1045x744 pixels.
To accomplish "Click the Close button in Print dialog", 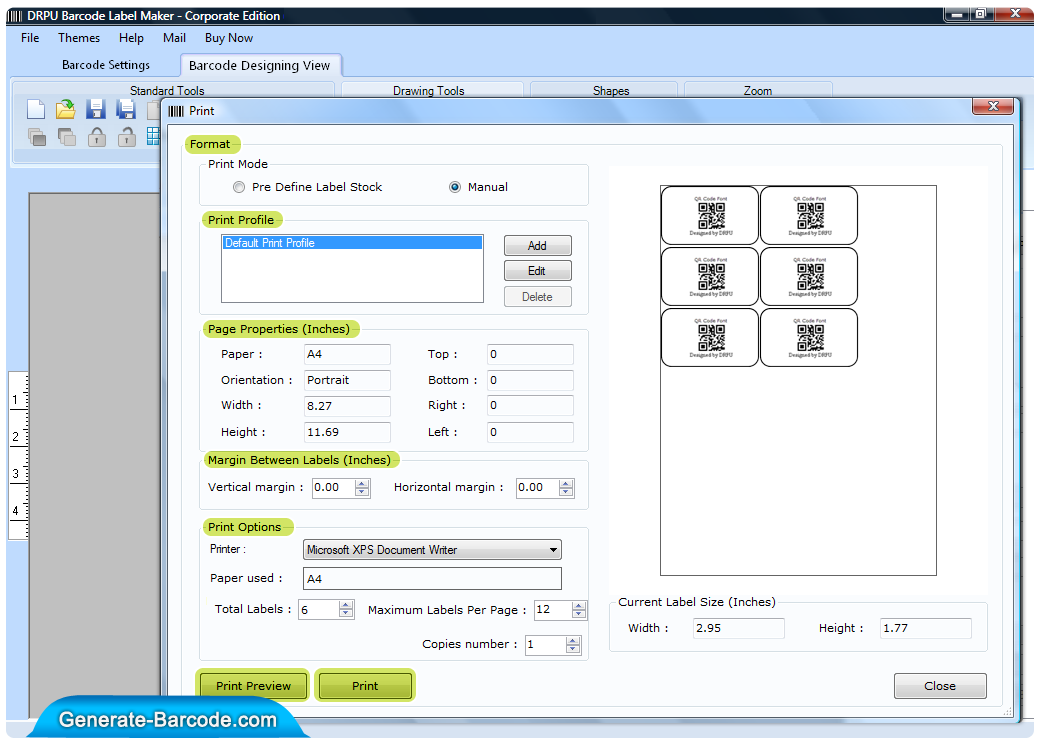I will pyautogui.click(x=940, y=686).
